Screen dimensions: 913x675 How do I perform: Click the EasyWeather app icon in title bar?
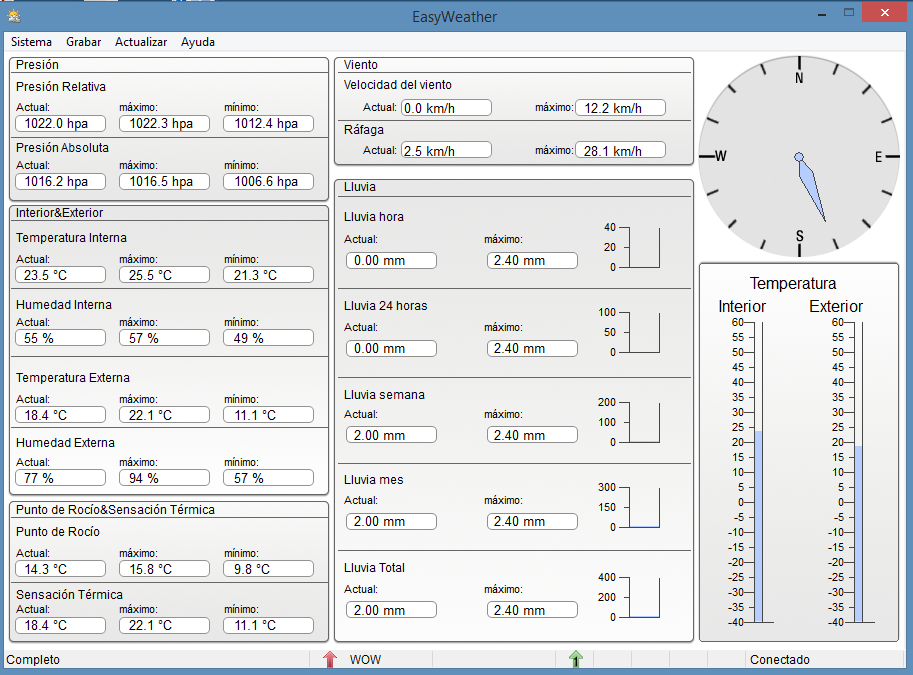pyautogui.click(x=13, y=15)
